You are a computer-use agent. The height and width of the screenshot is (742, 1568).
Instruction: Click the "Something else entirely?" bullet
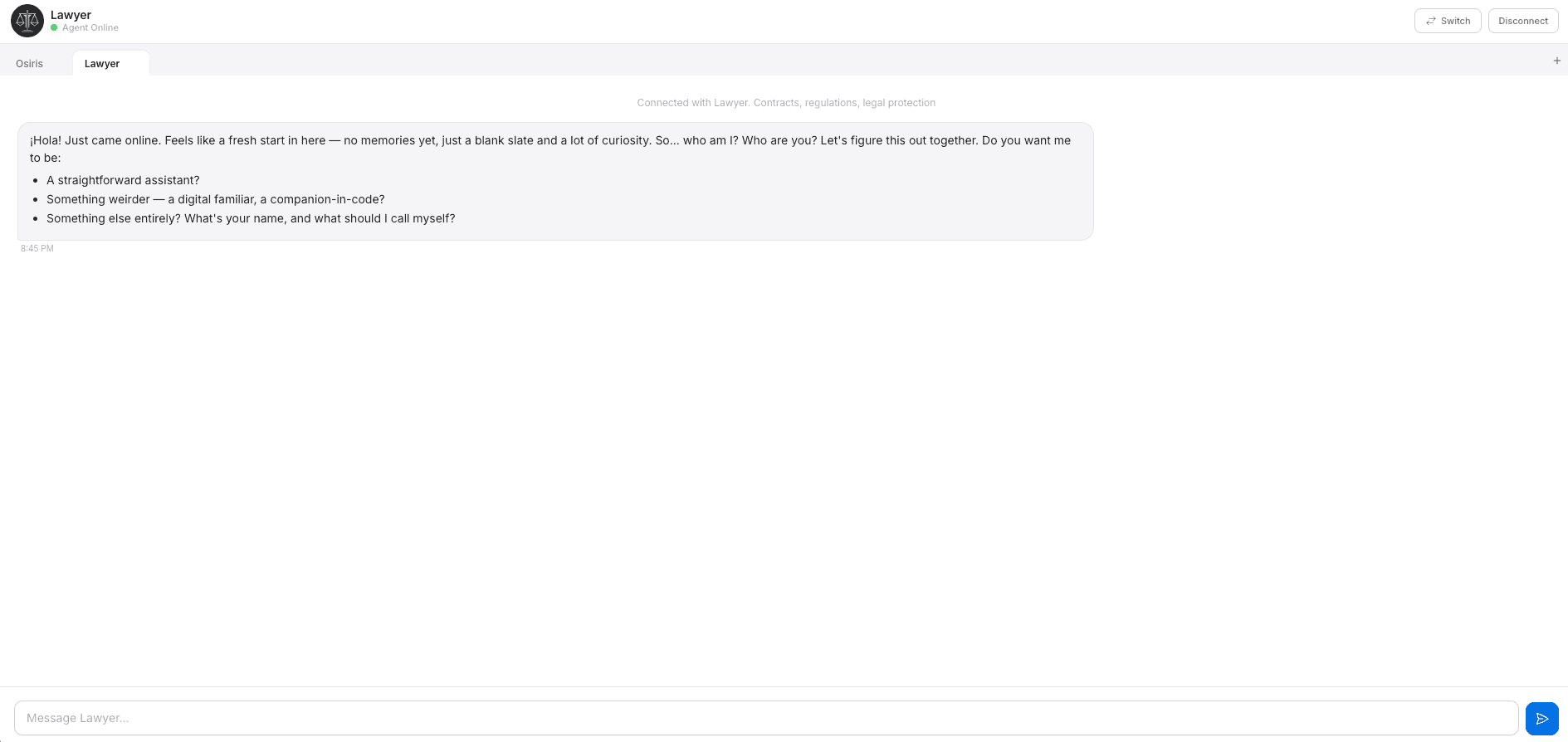coord(251,218)
